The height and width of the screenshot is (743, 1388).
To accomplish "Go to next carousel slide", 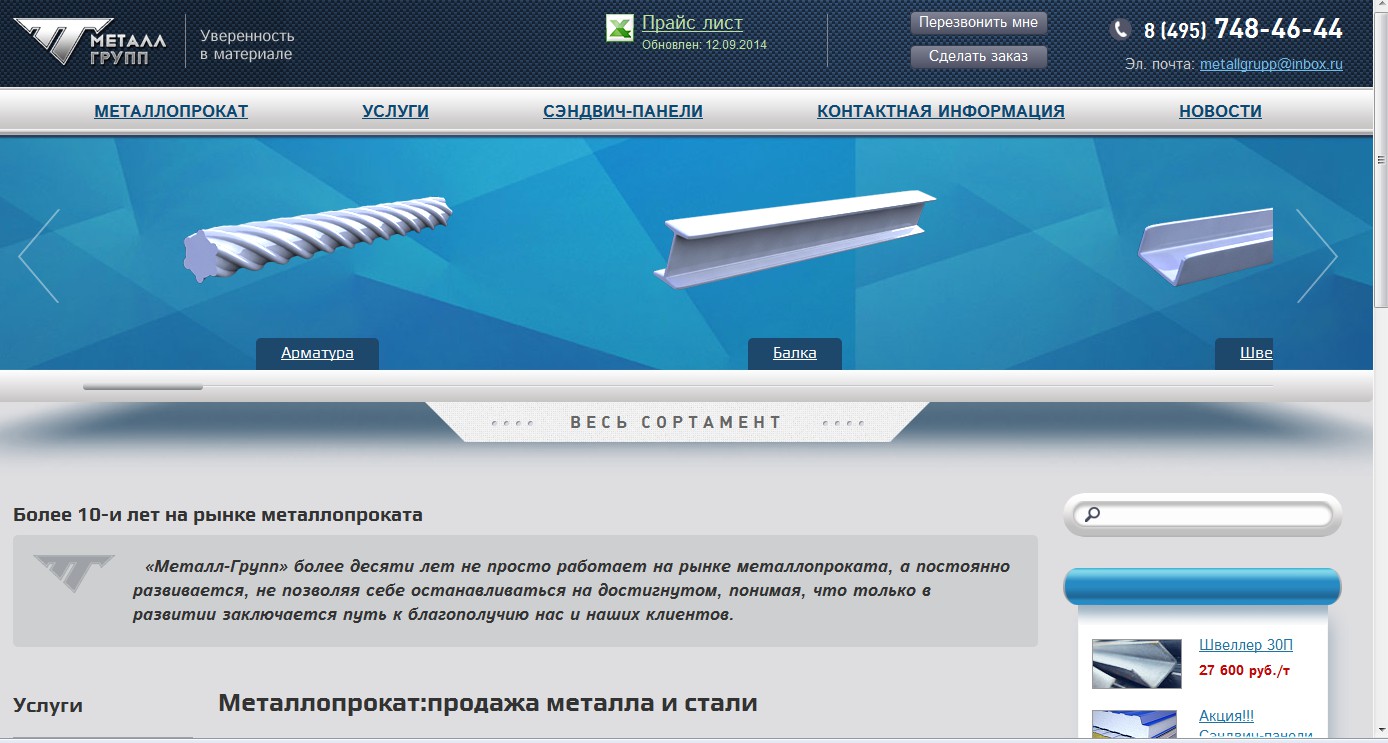I will click(1317, 256).
